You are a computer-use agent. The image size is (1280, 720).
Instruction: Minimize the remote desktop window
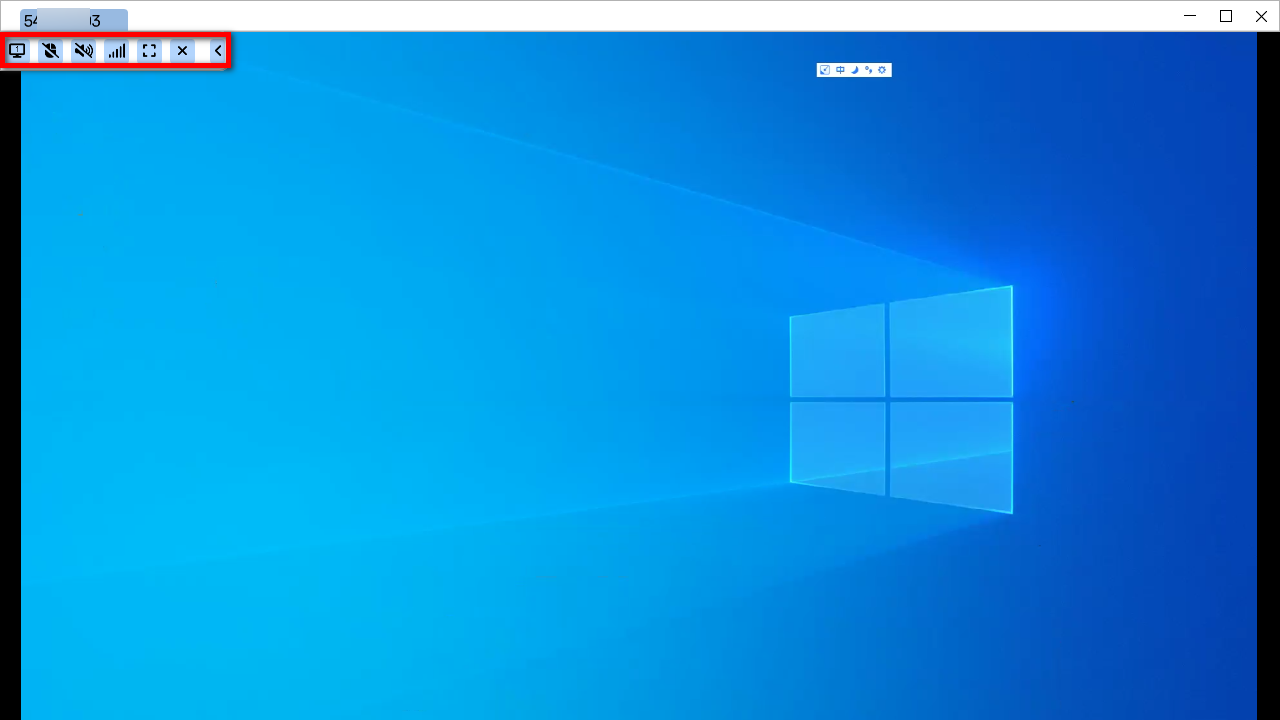tap(1189, 16)
